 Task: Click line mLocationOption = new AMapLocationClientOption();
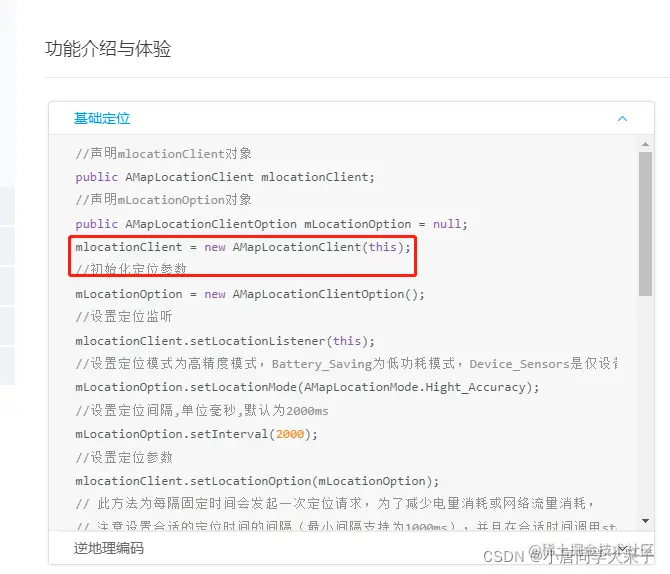250,294
